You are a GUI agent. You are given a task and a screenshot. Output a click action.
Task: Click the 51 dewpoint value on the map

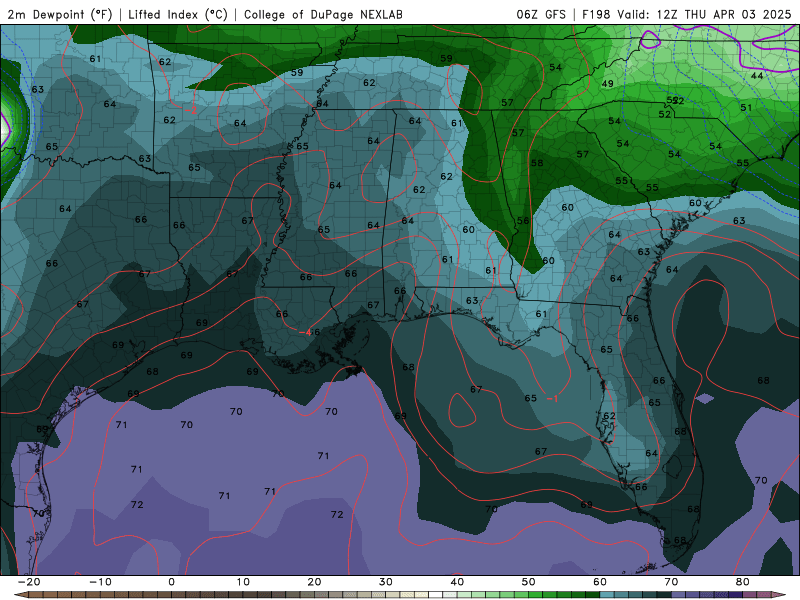pos(746,108)
